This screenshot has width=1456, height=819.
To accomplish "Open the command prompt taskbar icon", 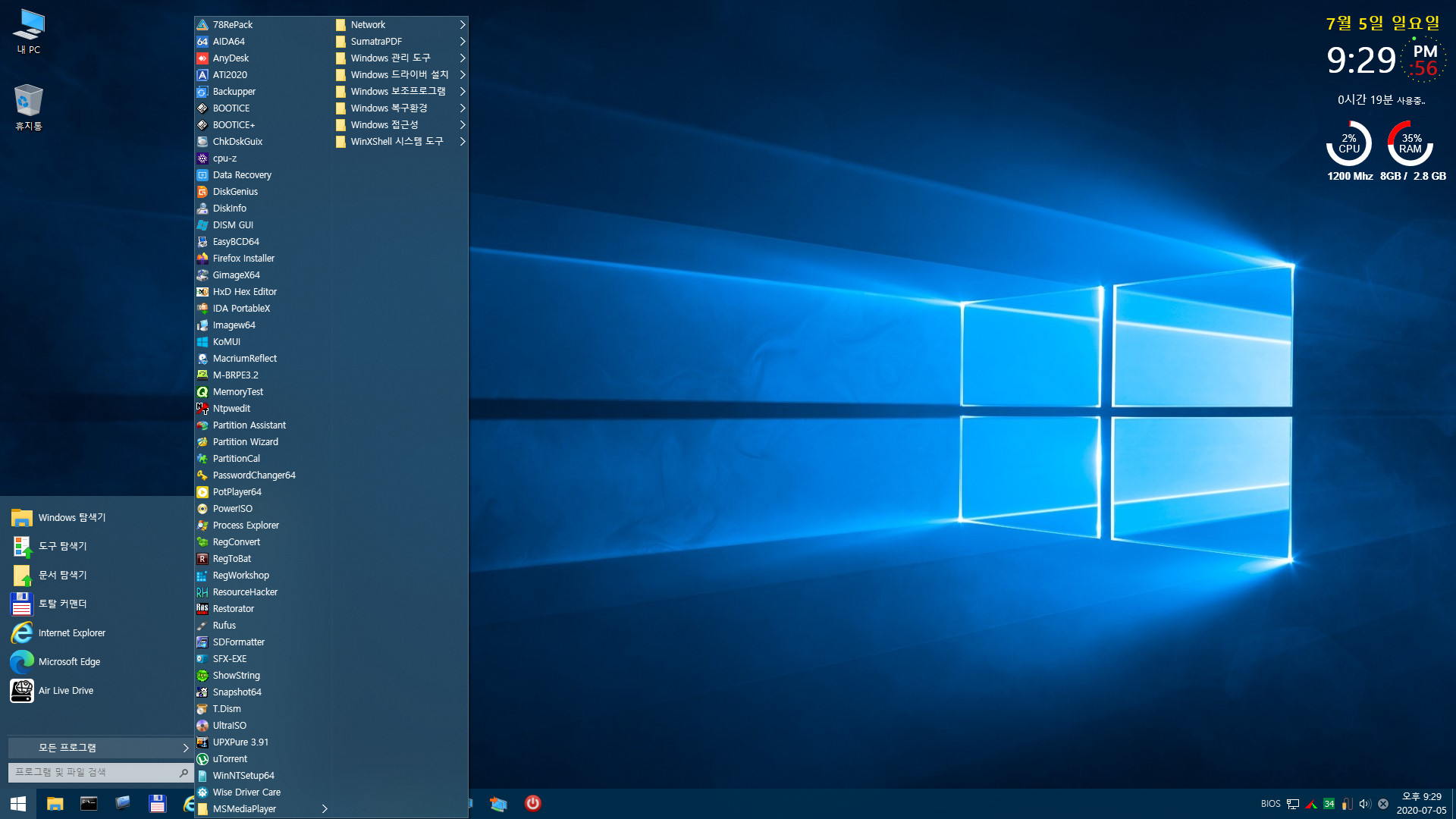I will click(89, 804).
